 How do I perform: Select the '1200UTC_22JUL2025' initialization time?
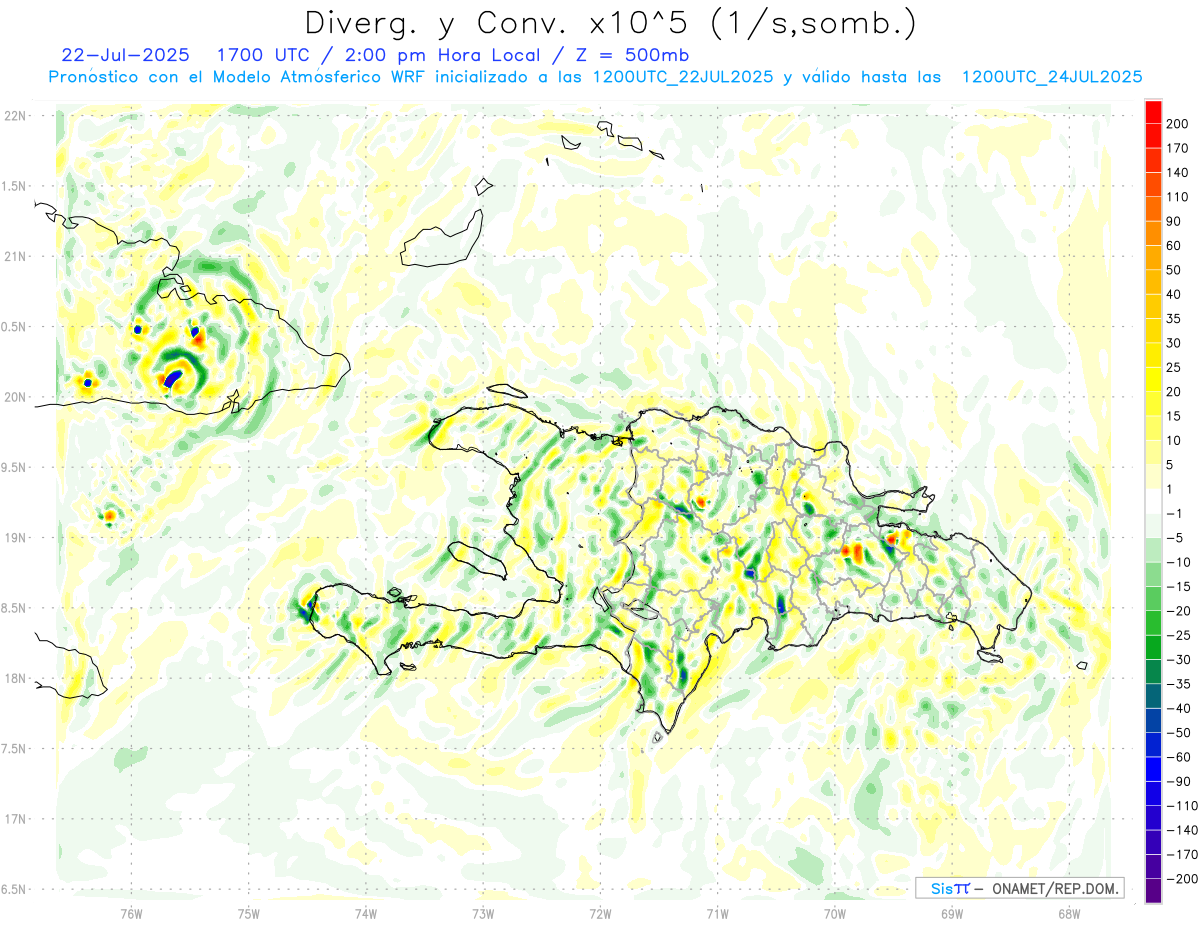pyautogui.click(x=682, y=77)
